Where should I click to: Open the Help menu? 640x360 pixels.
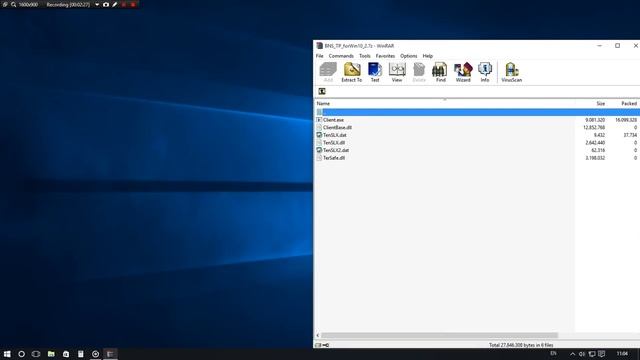pos(427,56)
